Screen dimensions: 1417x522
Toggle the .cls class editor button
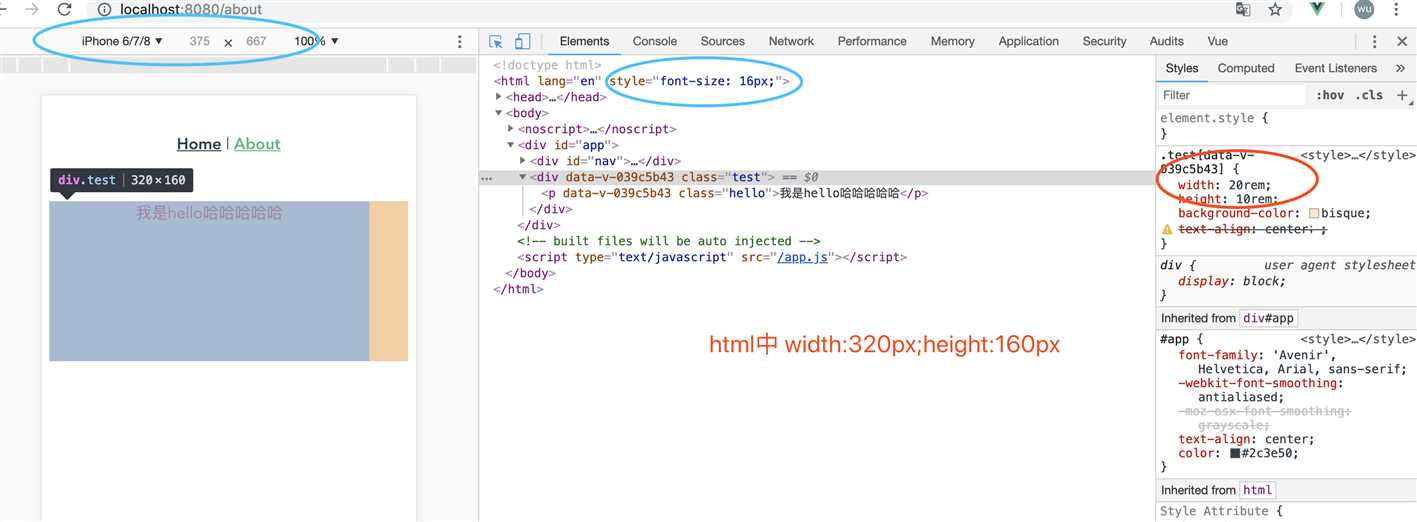tap(1369, 95)
